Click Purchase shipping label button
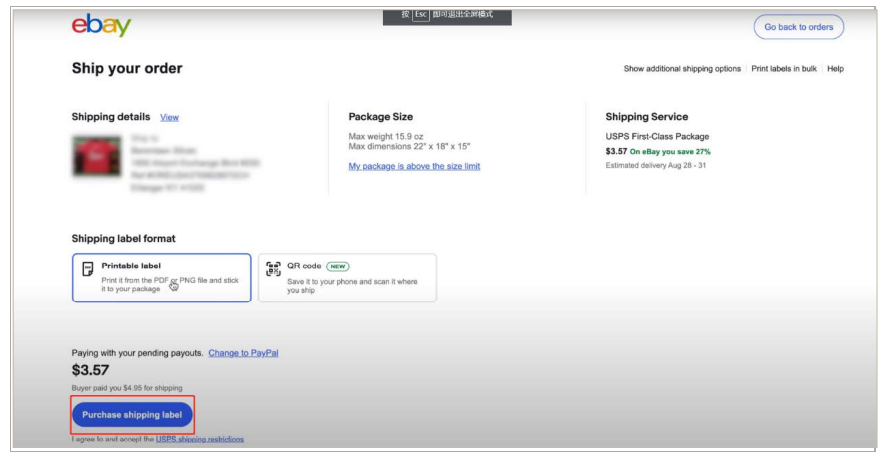Viewport: 894px width, 463px height. pyautogui.click(x=132, y=415)
